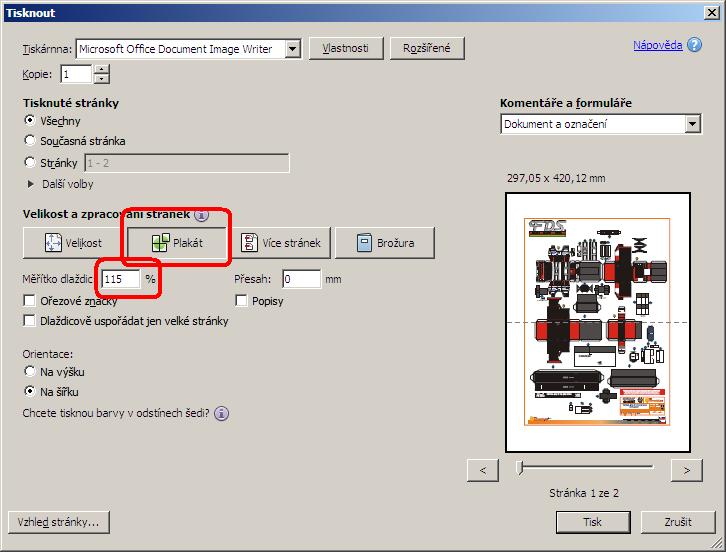Viewport: 726px width, 552px height.
Task: Click the page preview slider
Action: pyautogui.click(x=585, y=467)
